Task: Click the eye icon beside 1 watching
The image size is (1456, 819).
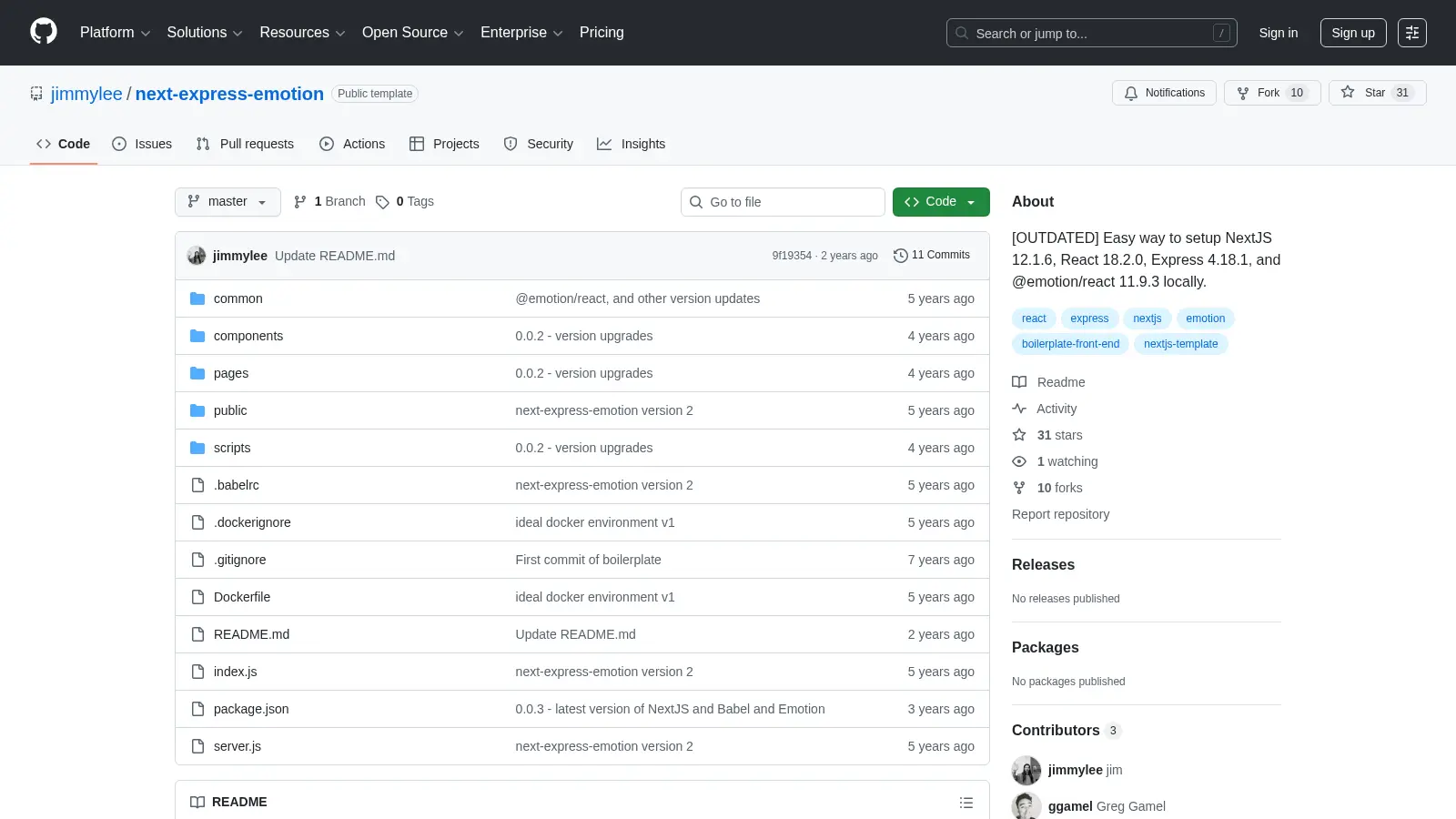Action: [1019, 461]
